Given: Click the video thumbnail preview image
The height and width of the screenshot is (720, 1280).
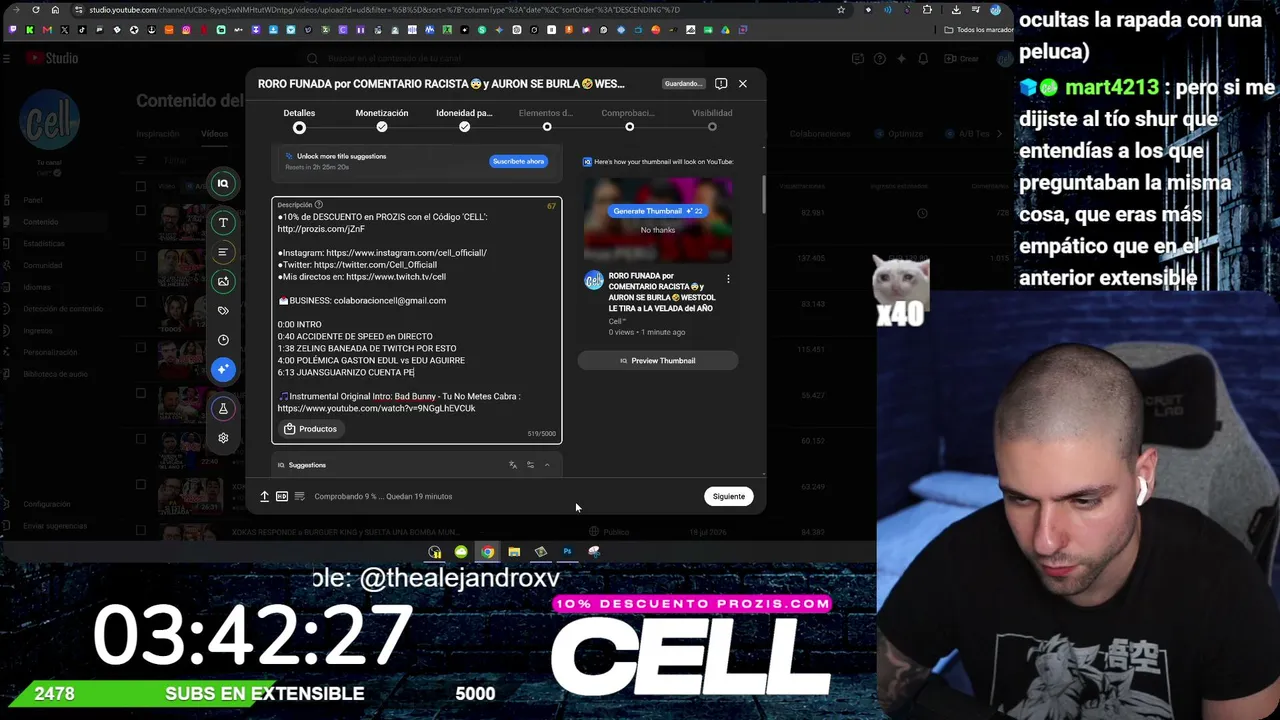Looking at the screenshot, I should (658, 220).
